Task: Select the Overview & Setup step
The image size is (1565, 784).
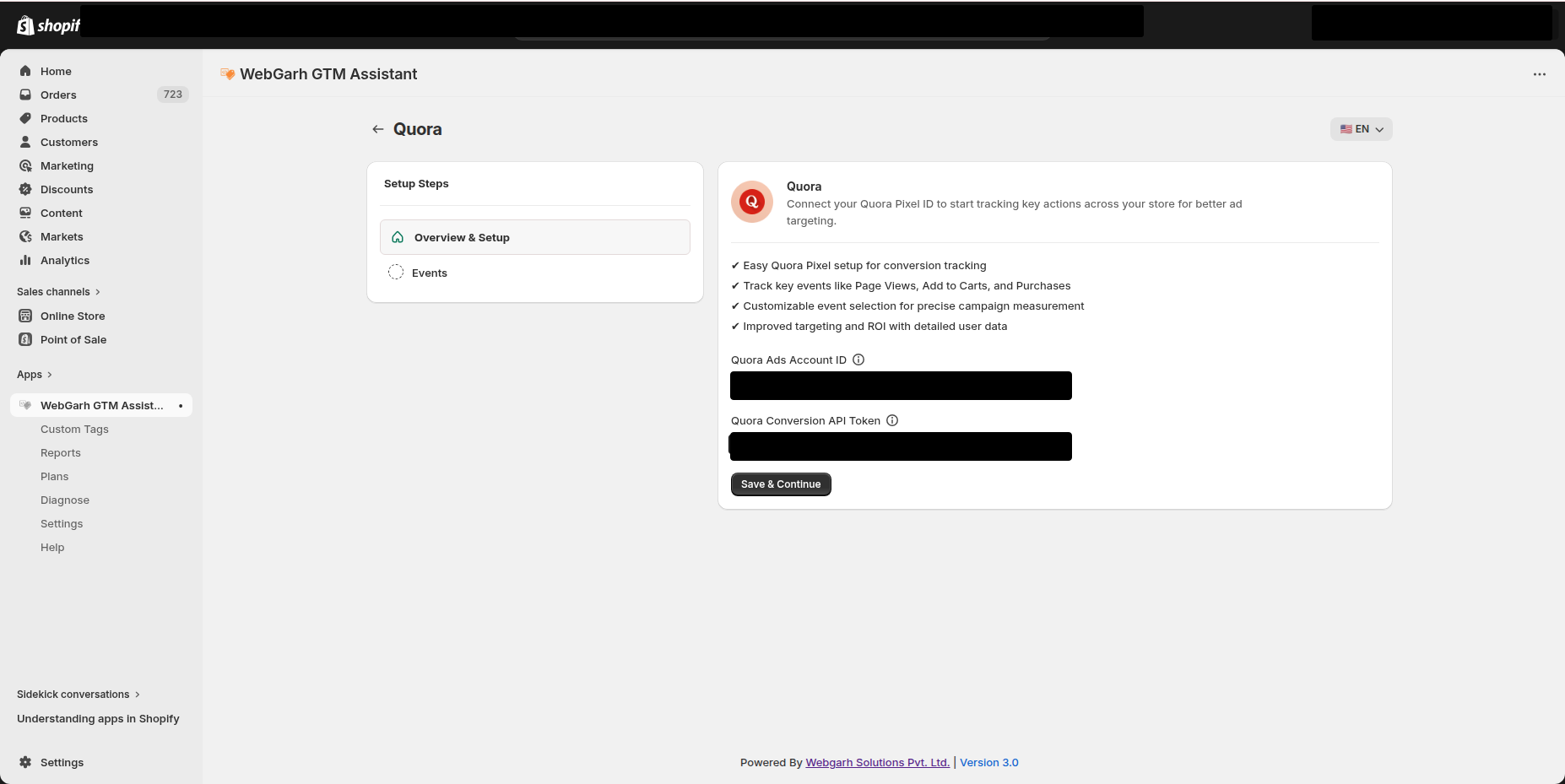Action: [x=535, y=237]
